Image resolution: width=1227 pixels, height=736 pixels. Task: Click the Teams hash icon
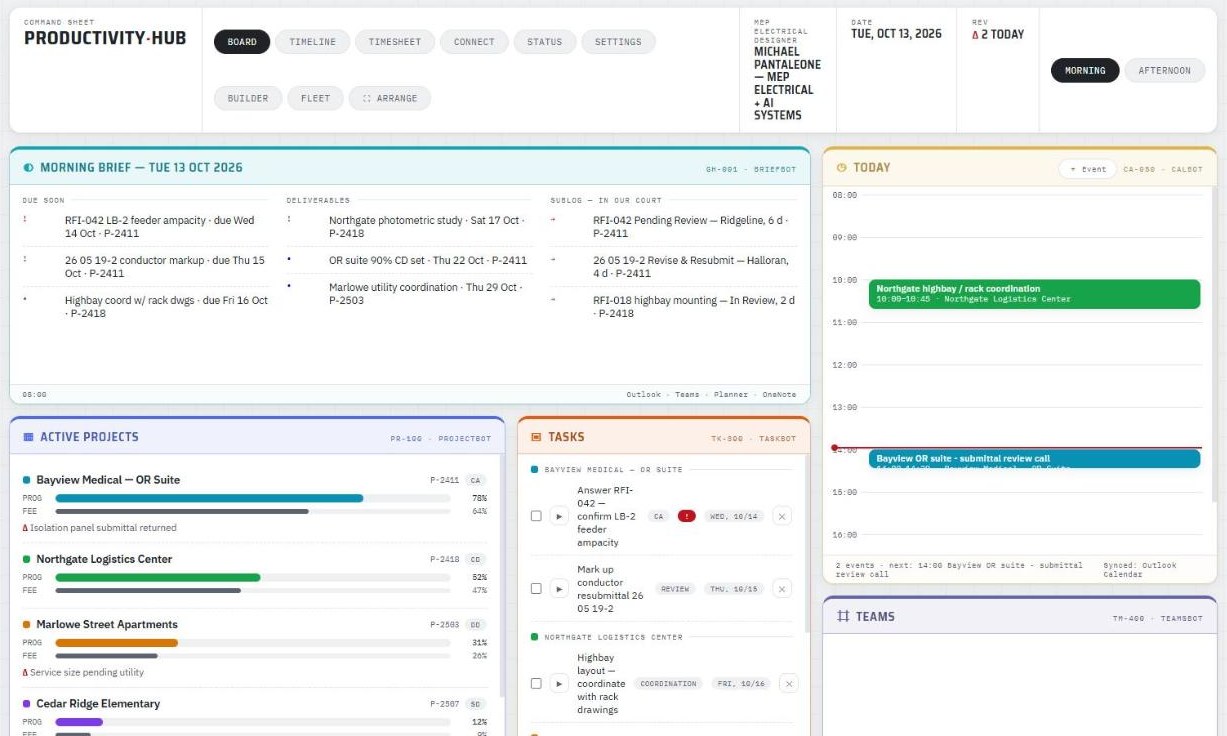[843, 617]
